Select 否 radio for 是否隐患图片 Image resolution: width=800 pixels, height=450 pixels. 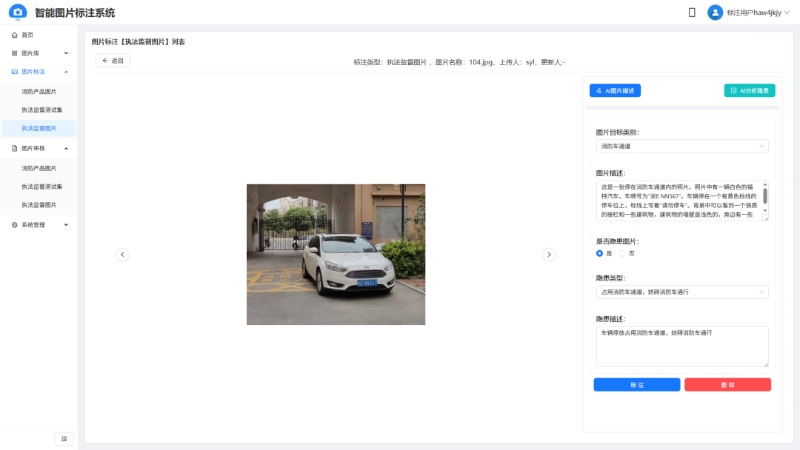(x=620, y=253)
